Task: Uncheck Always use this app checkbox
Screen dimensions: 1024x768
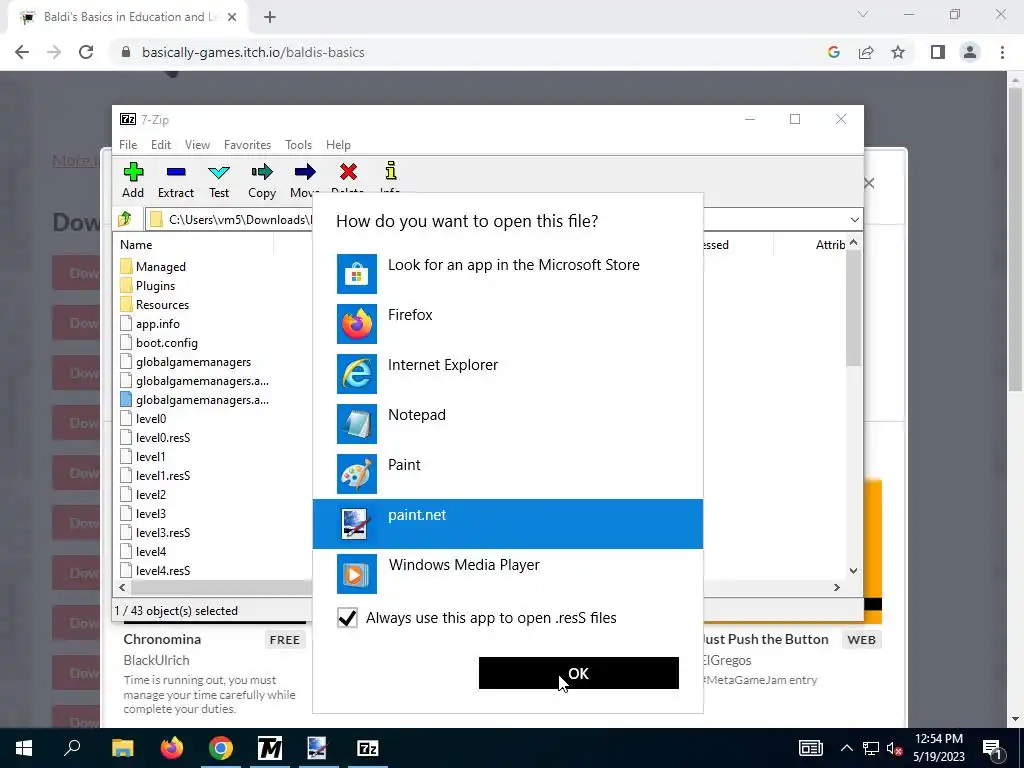Action: coord(347,618)
